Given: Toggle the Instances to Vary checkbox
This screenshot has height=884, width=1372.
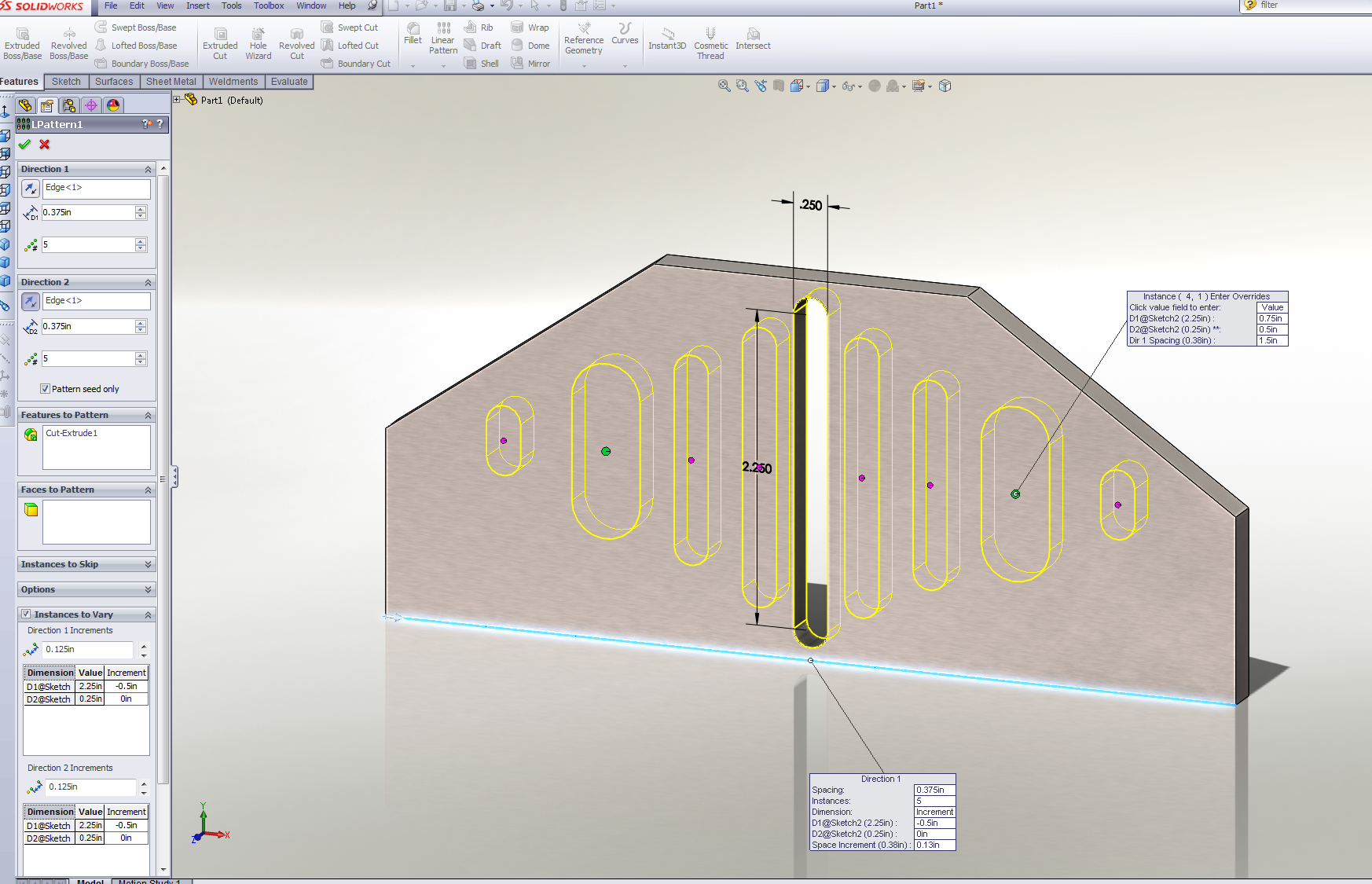Looking at the screenshot, I should coord(26,614).
